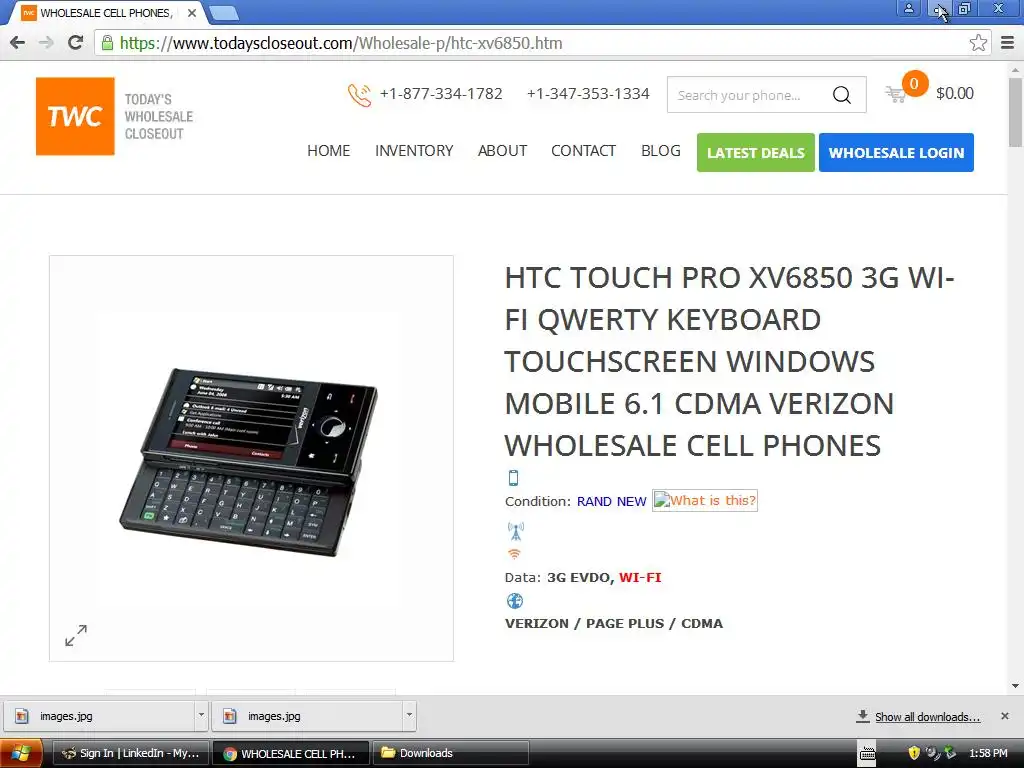Click the scrollbar down arrow
This screenshot has height=768, width=1024.
(1016, 686)
